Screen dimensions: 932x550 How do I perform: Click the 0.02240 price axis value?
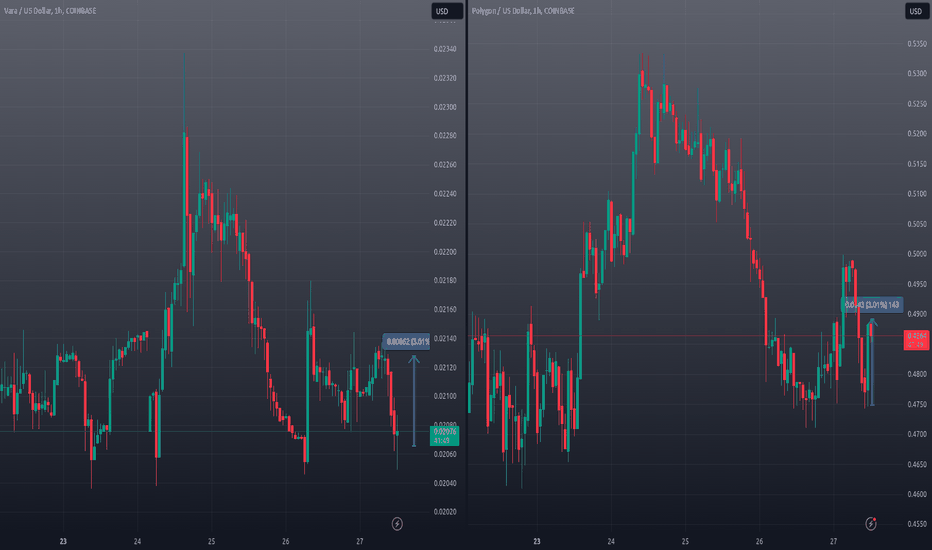445,194
